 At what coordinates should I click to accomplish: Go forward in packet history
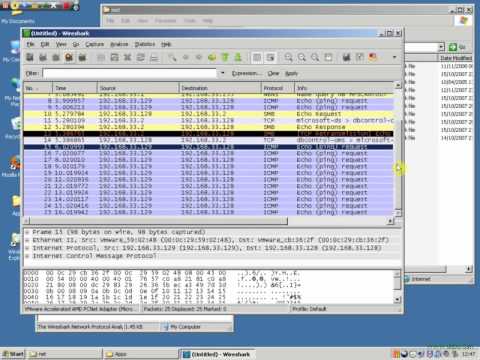click(x=199, y=57)
